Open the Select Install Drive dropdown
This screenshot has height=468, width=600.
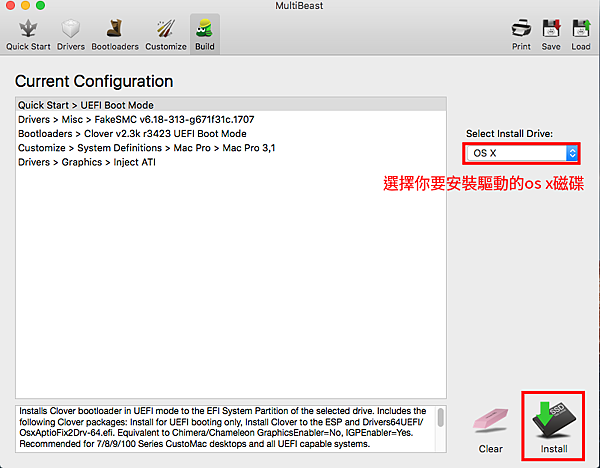pyautogui.click(x=522, y=153)
